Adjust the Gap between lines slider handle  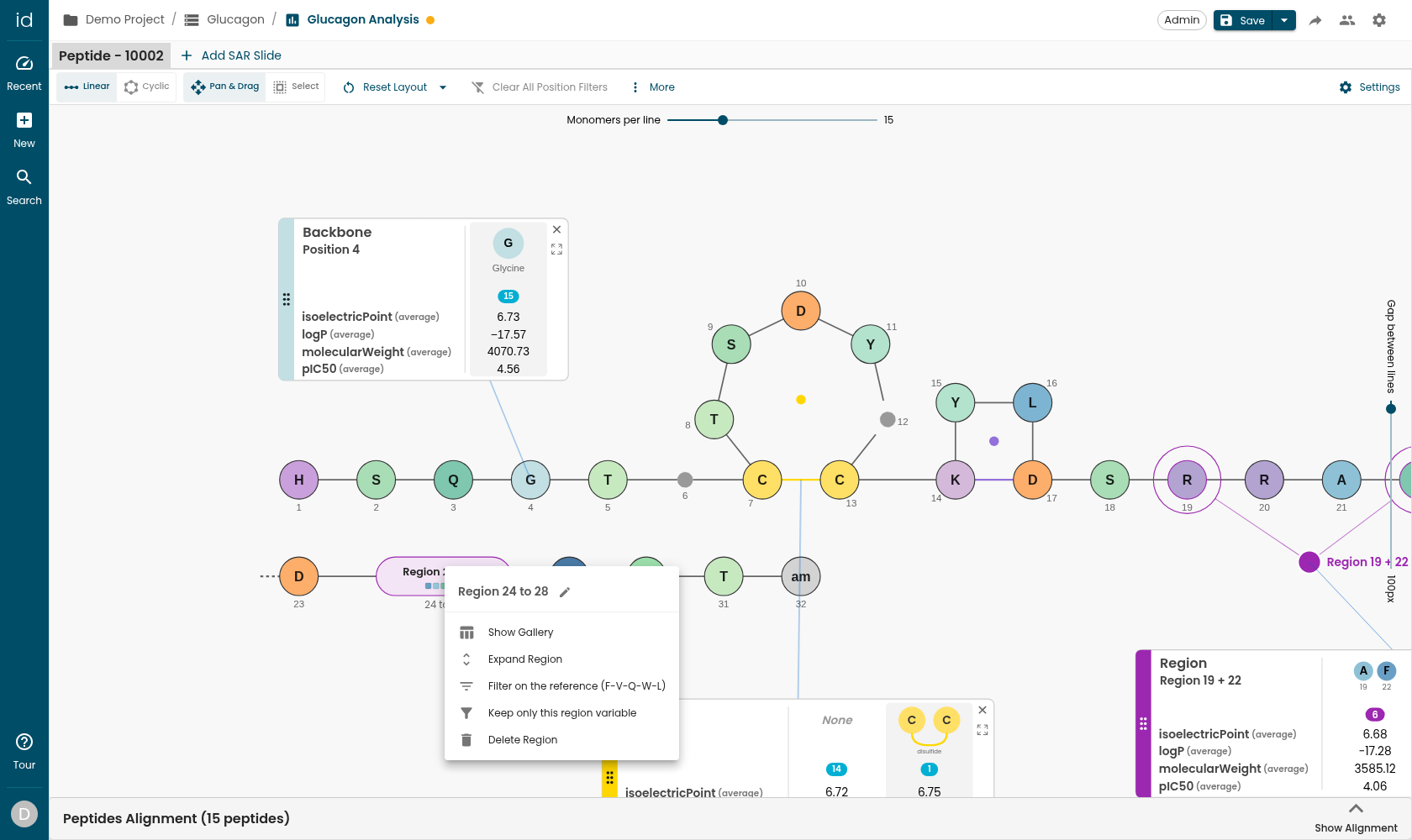pyautogui.click(x=1391, y=409)
